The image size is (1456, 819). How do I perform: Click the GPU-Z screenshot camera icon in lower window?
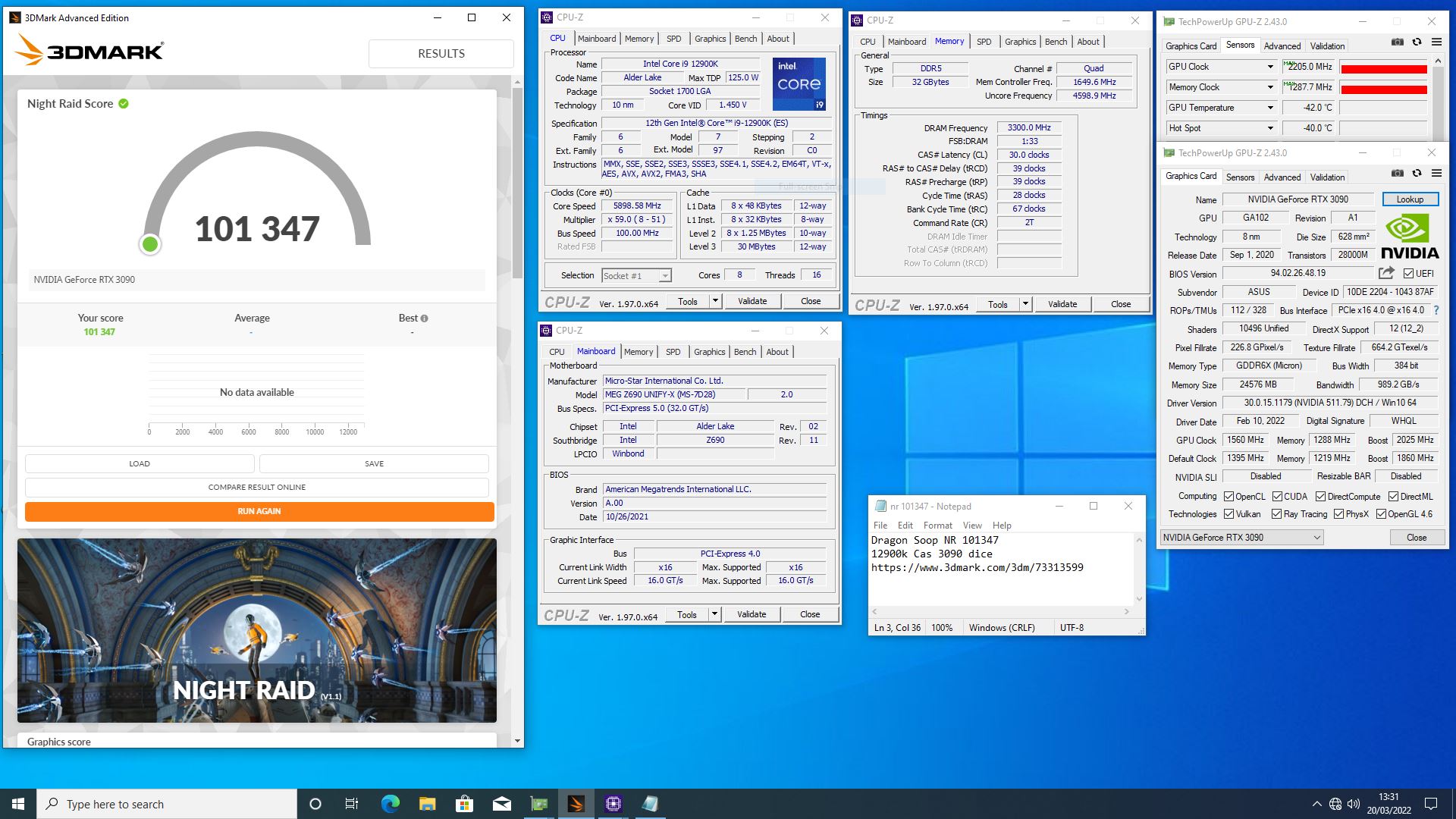[1398, 174]
